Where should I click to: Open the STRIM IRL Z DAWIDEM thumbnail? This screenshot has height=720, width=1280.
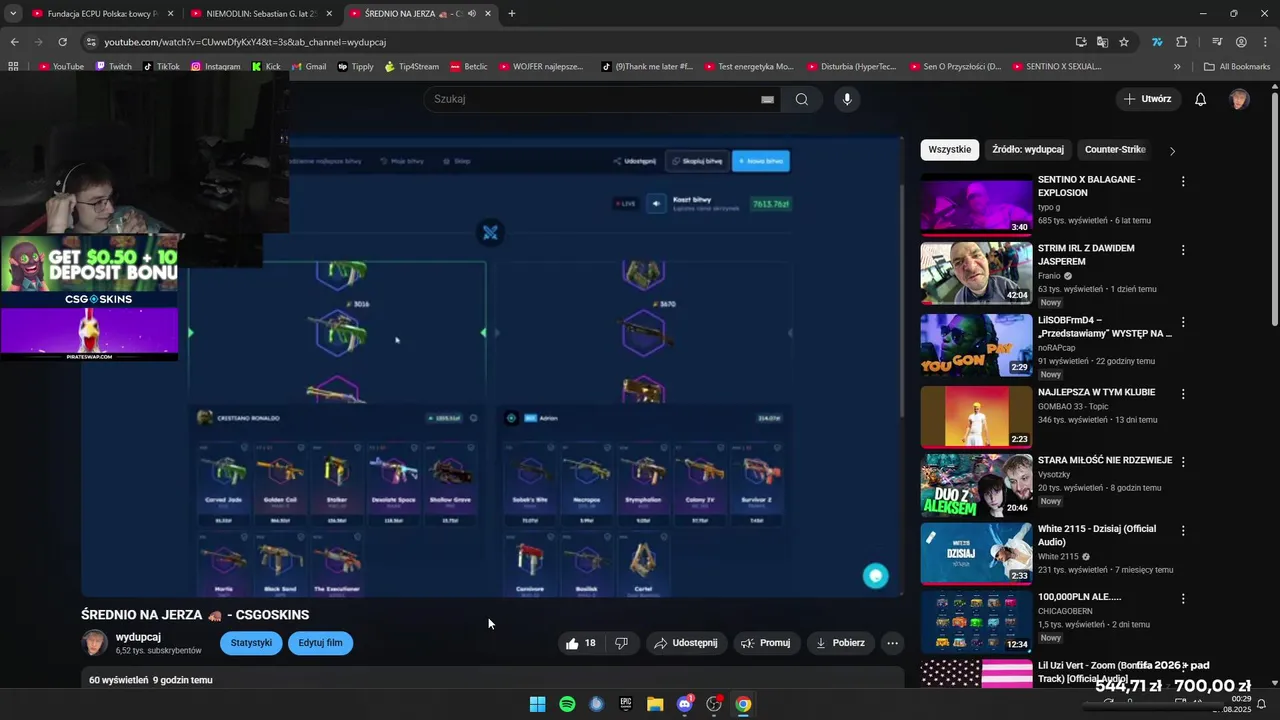point(976,272)
